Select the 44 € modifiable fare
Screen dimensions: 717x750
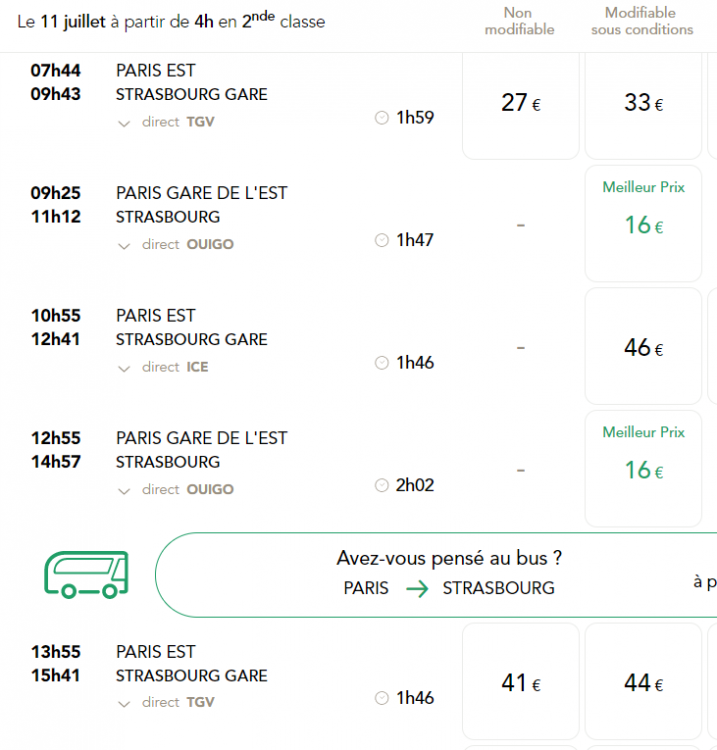(643, 682)
